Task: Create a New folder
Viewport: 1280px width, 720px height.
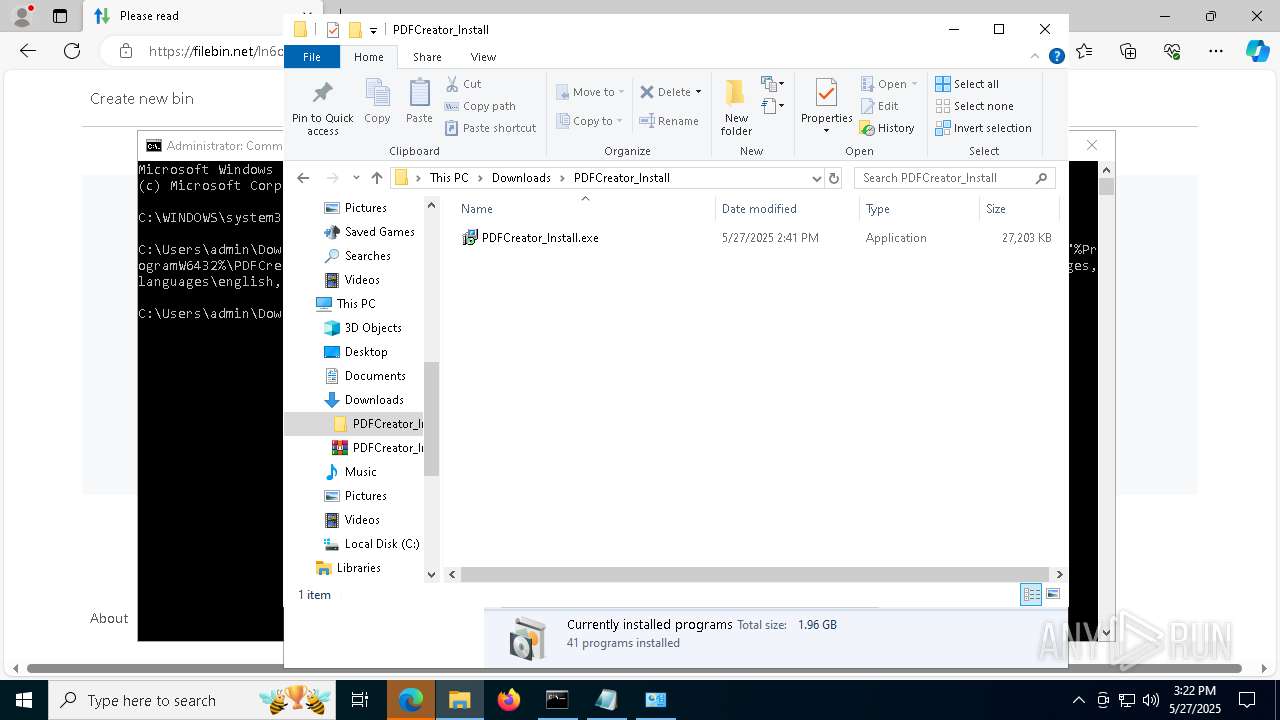Action: click(736, 107)
